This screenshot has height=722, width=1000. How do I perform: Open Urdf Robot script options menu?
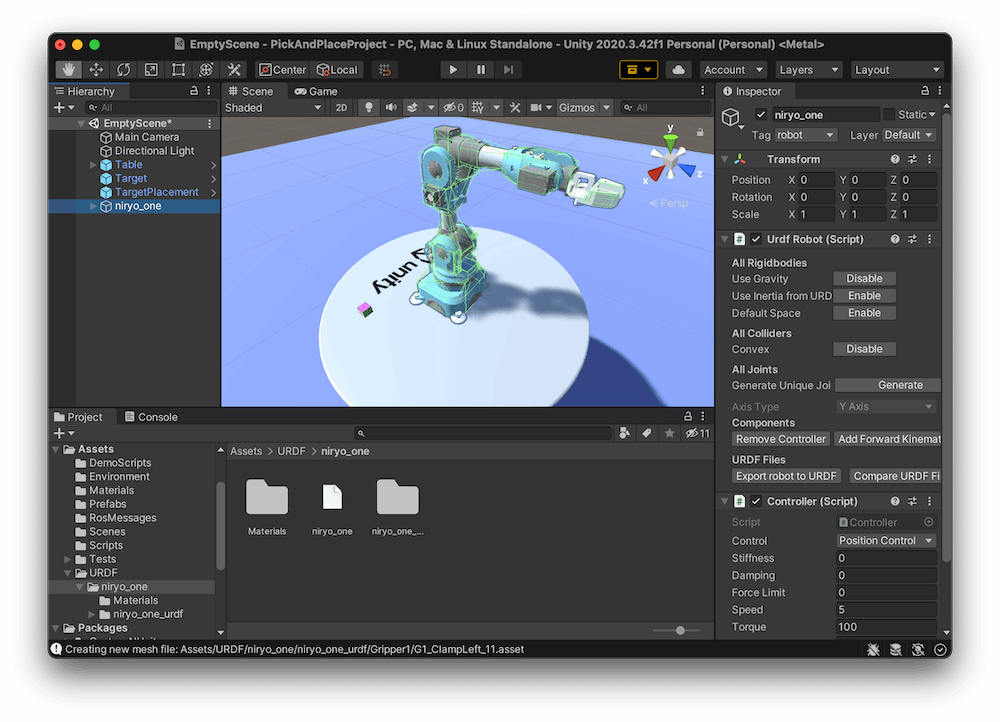[929, 239]
